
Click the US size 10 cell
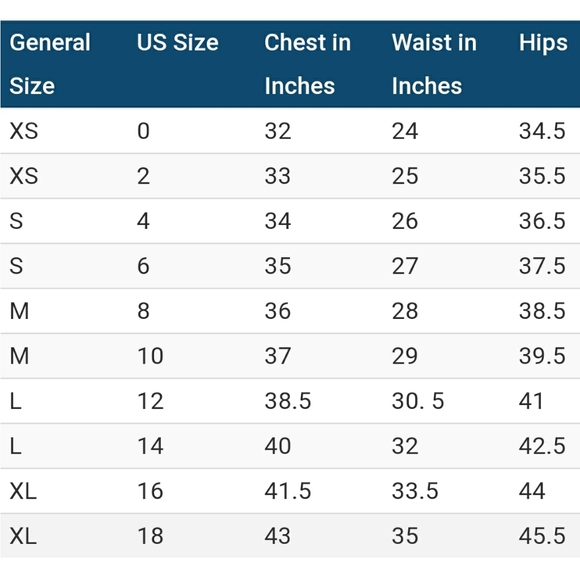click(150, 356)
